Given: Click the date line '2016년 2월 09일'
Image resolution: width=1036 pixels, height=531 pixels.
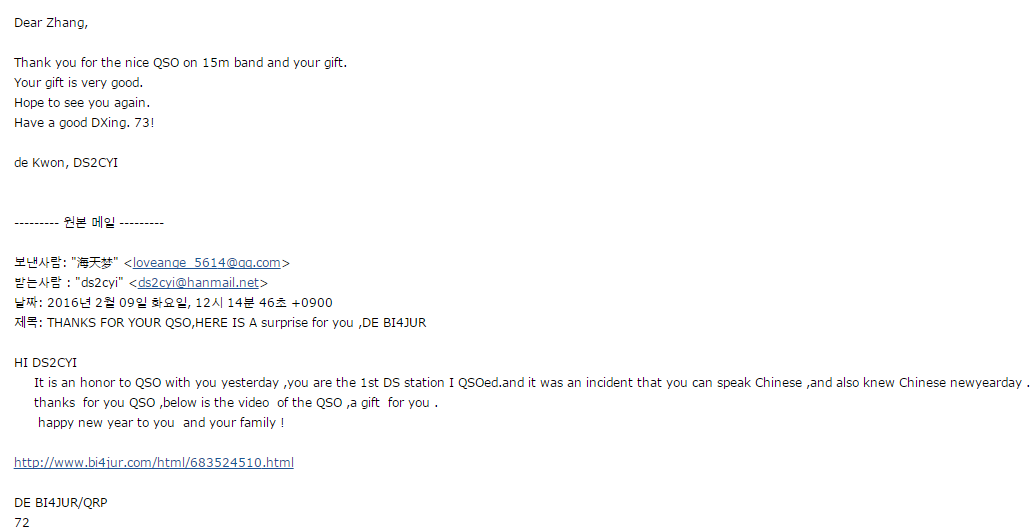Looking at the screenshot, I should pyautogui.click(x=173, y=303).
